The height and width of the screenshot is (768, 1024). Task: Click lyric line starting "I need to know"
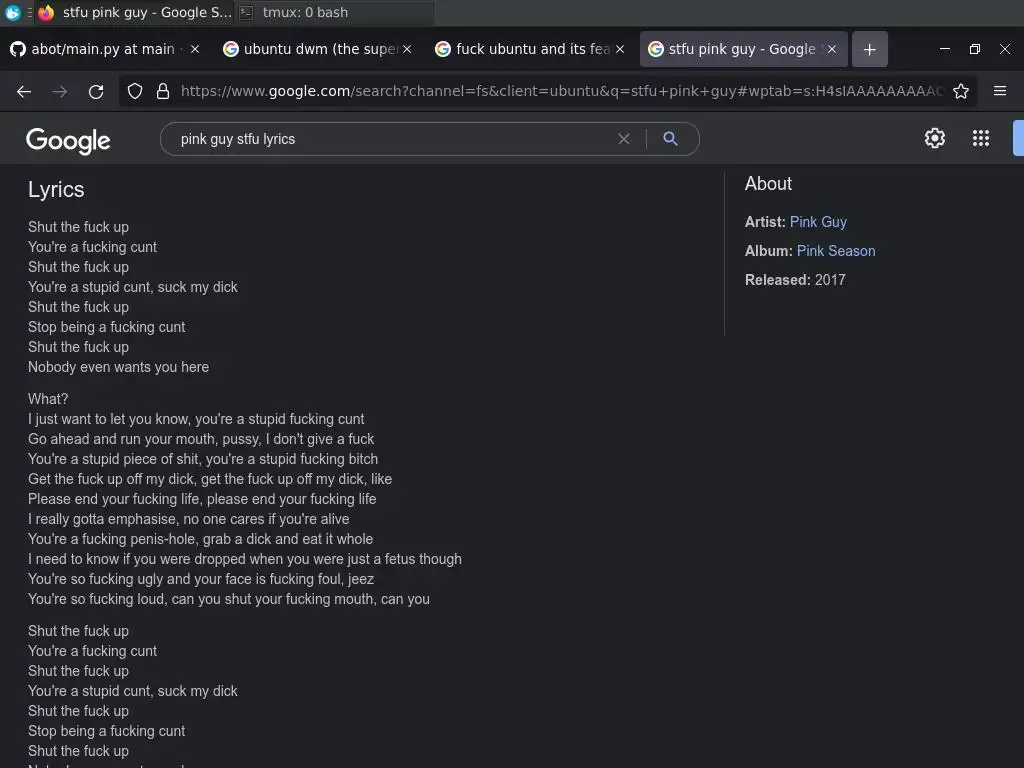coord(244,559)
